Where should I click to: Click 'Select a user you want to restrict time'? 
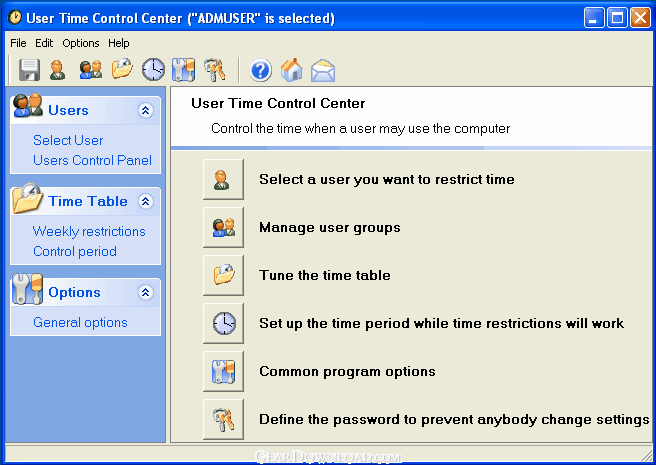click(387, 180)
